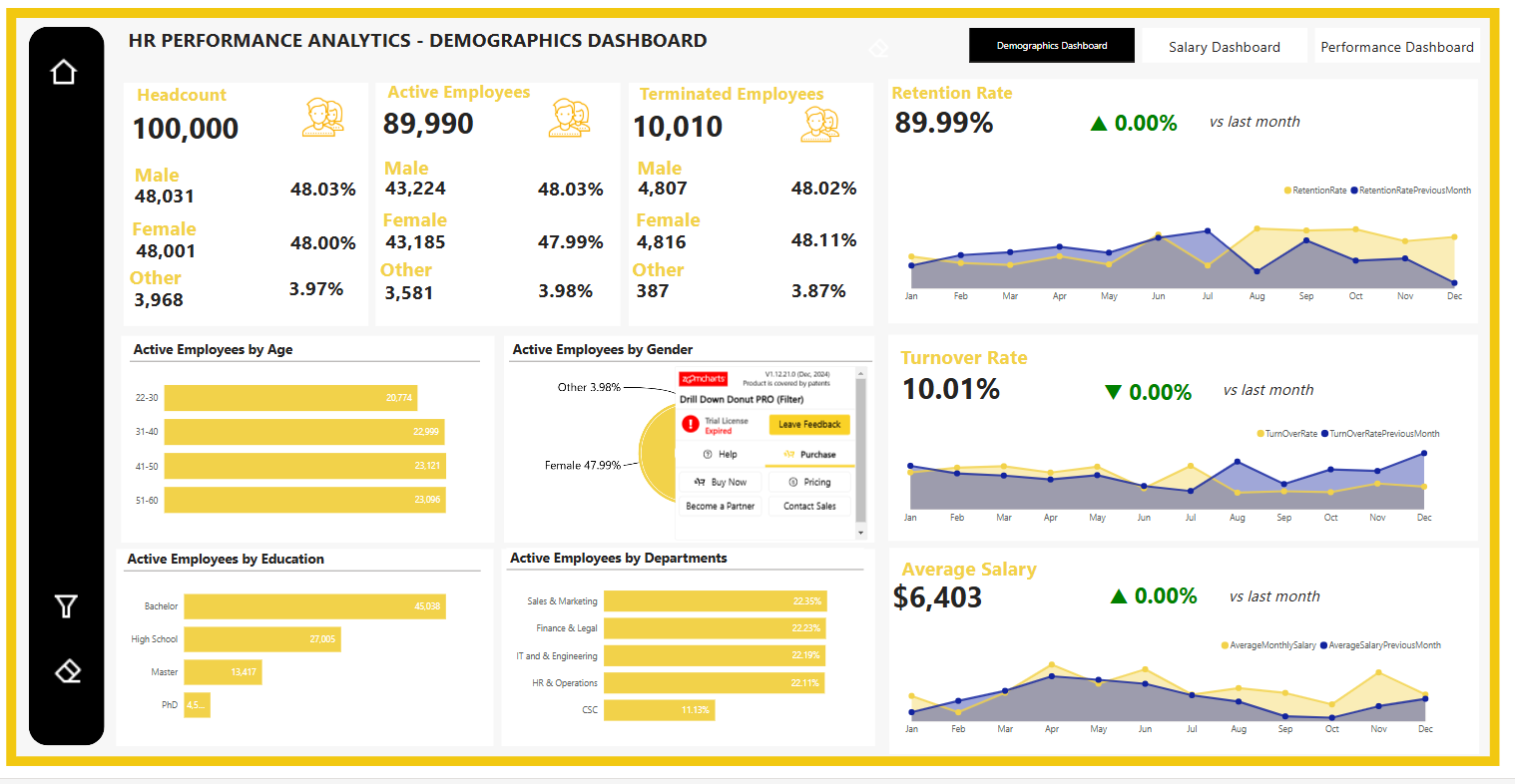Select the 41-50 age bar
This screenshot has width=1515, height=784.
pyautogui.click(x=304, y=466)
